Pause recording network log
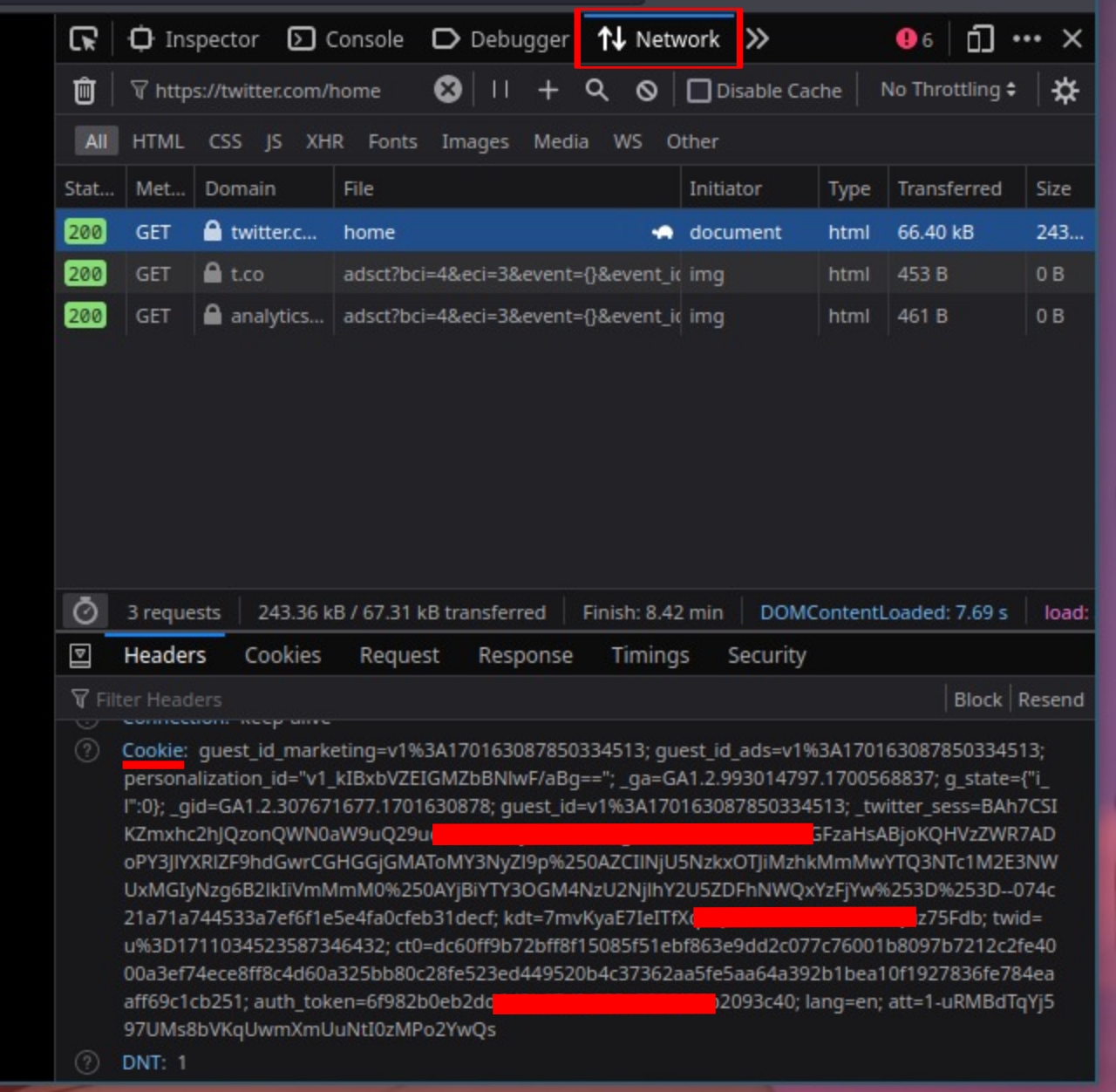The image size is (1116, 1092). pos(500,89)
